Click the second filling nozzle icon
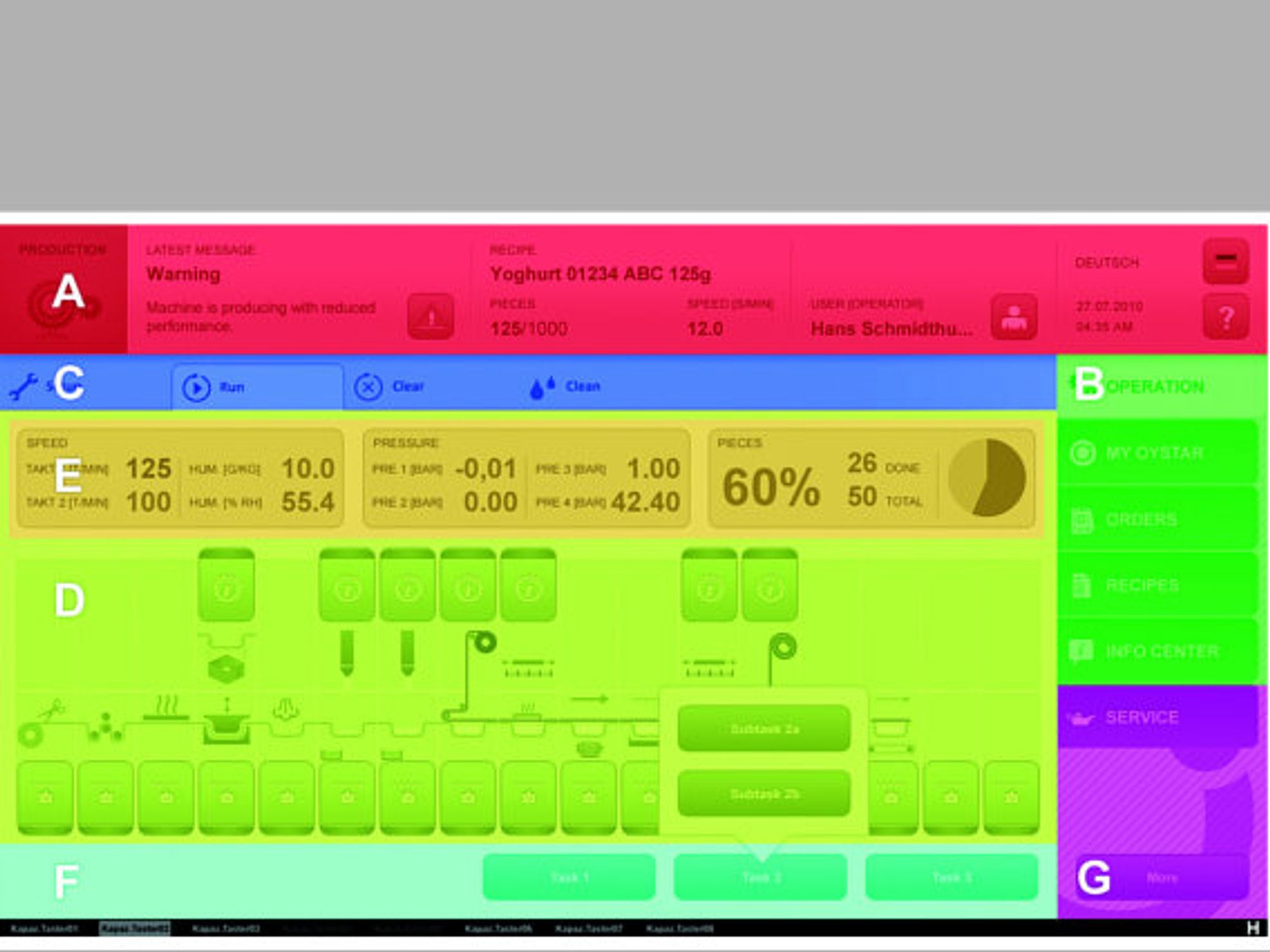1270x952 pixels. [x=407, y=652]
